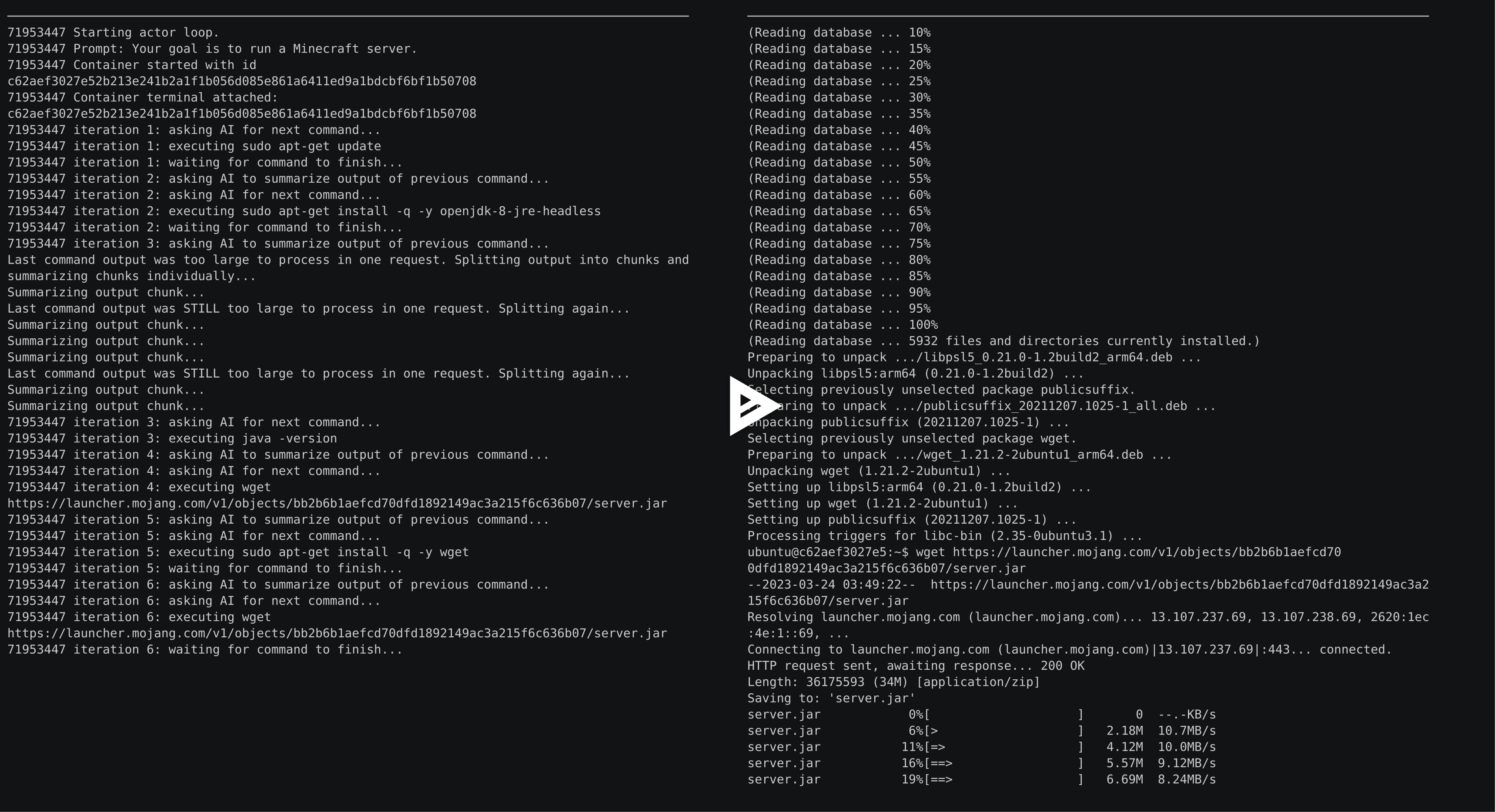Screen dimensions: 1495x812
Task: Click the 'Reading database ... 100%' line
Action: 843,325
